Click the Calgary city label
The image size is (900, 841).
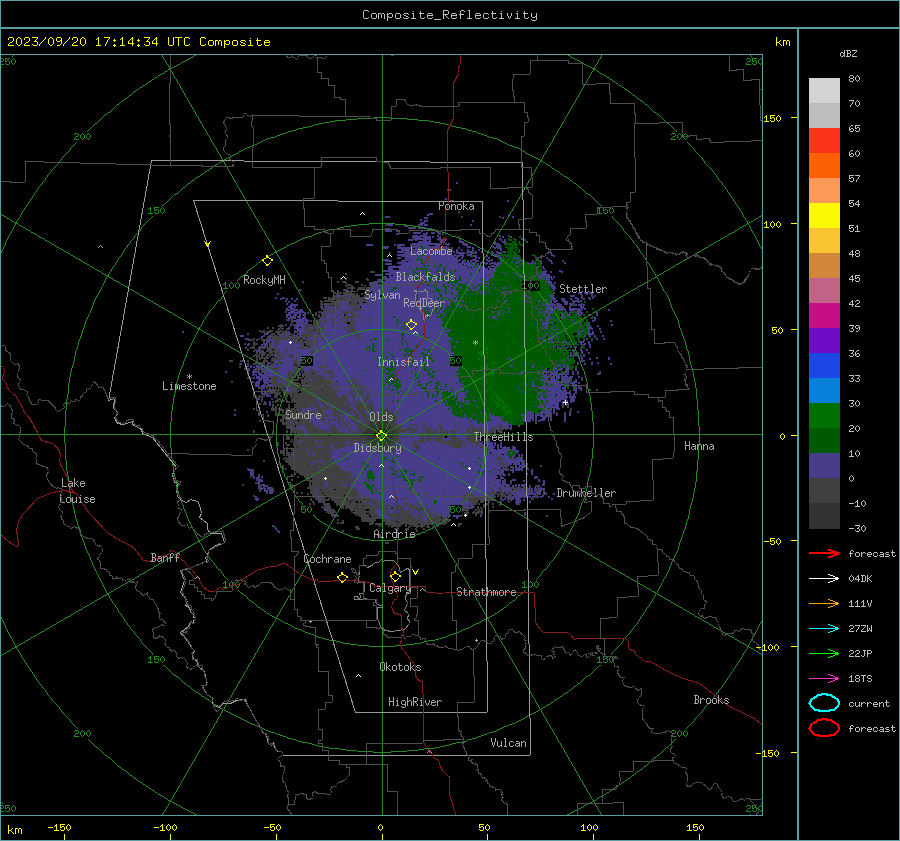[390, 588]
